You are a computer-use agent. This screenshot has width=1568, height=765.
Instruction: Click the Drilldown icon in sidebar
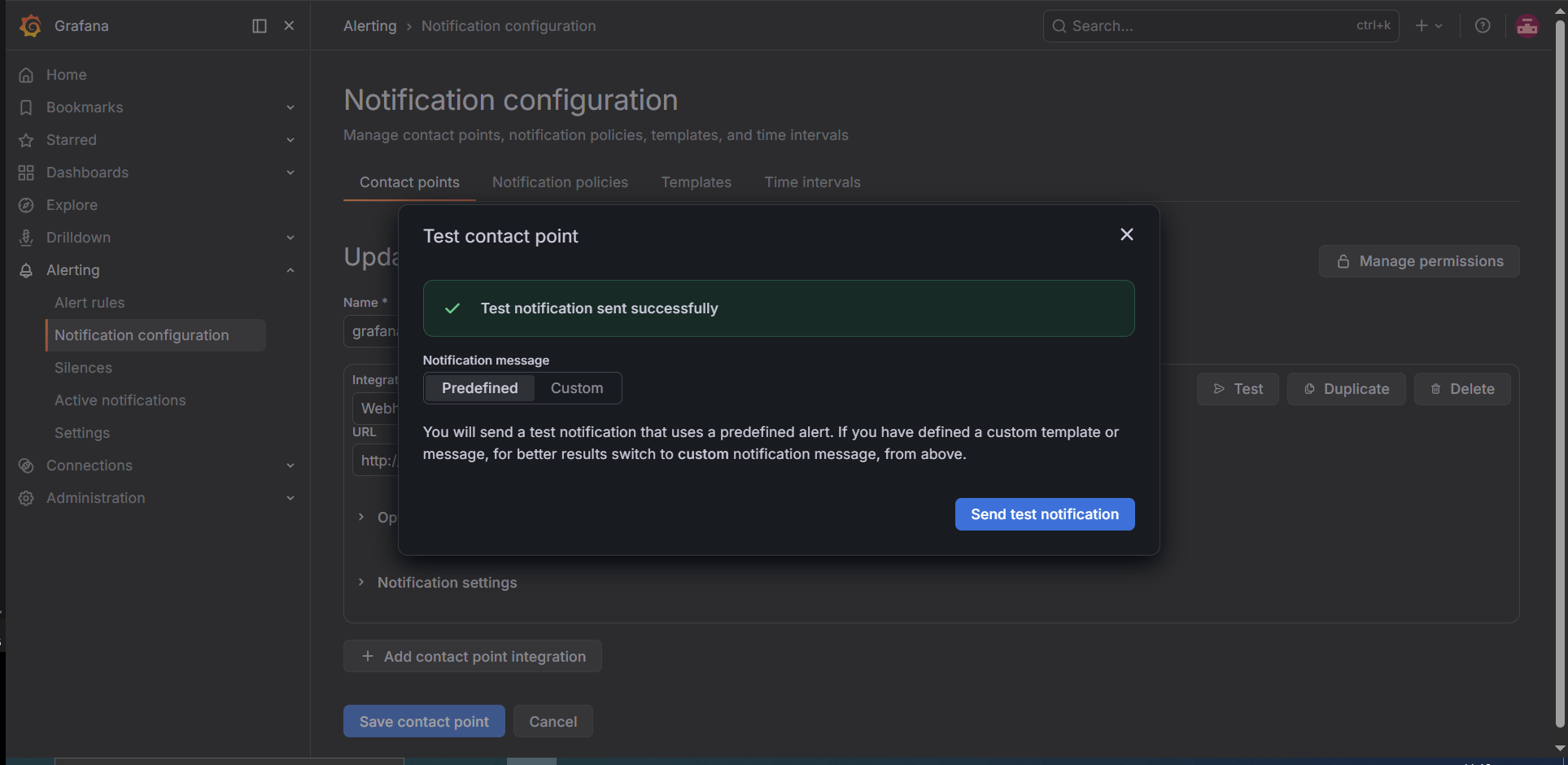pyautogui.click(x=26, y=238)
